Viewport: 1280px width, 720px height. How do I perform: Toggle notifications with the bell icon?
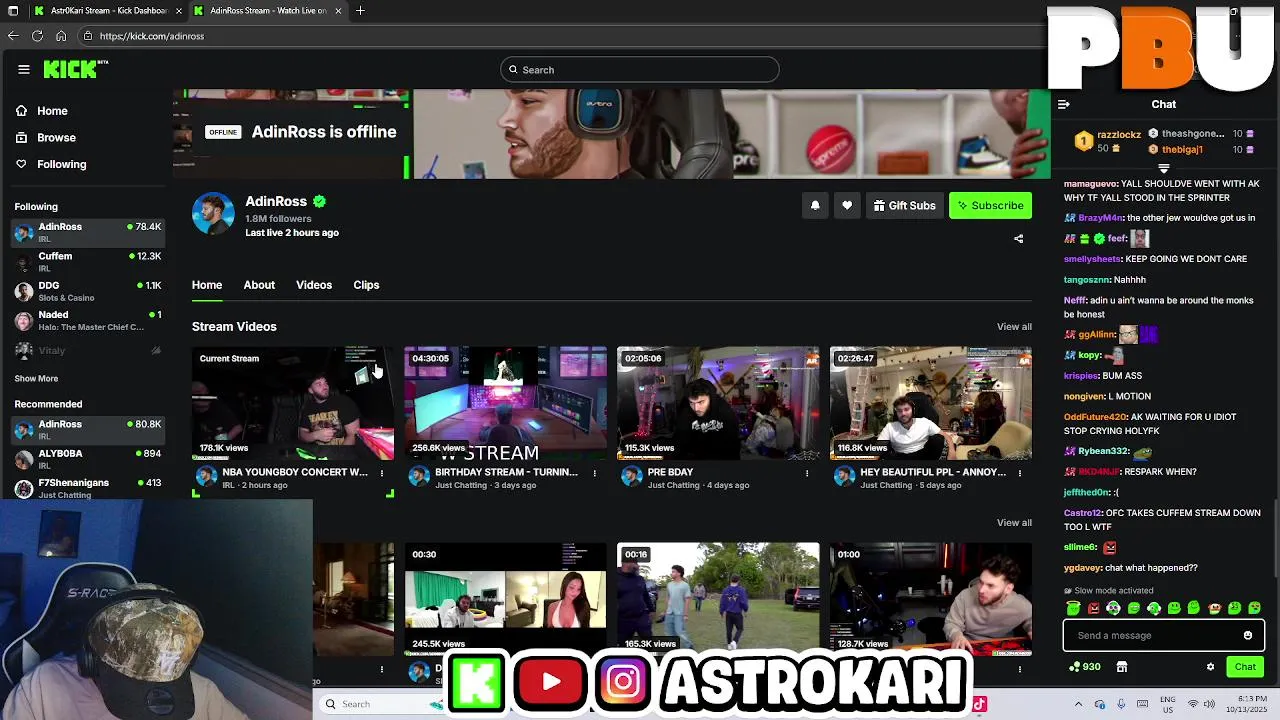[x=815, y=206]
